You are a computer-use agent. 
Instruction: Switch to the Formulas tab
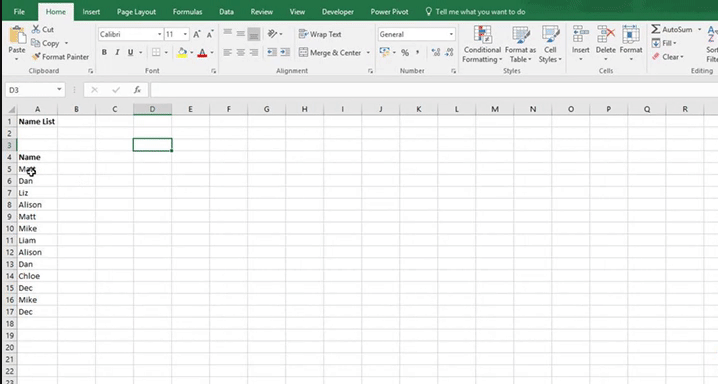pos(187,12)
